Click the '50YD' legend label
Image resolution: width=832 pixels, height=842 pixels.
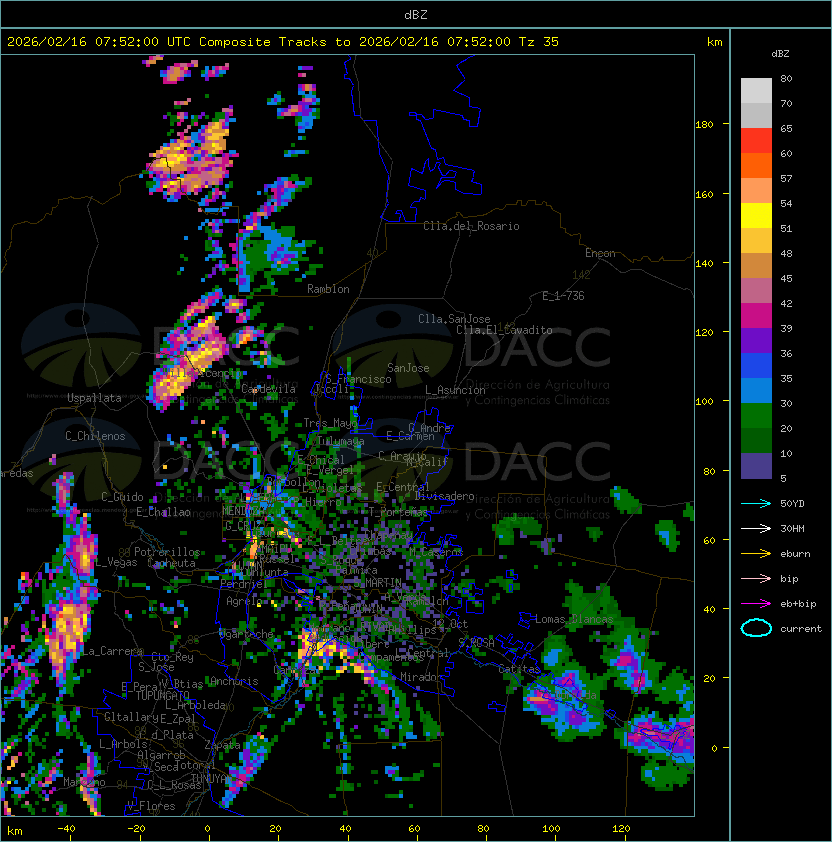pos(792,504)
